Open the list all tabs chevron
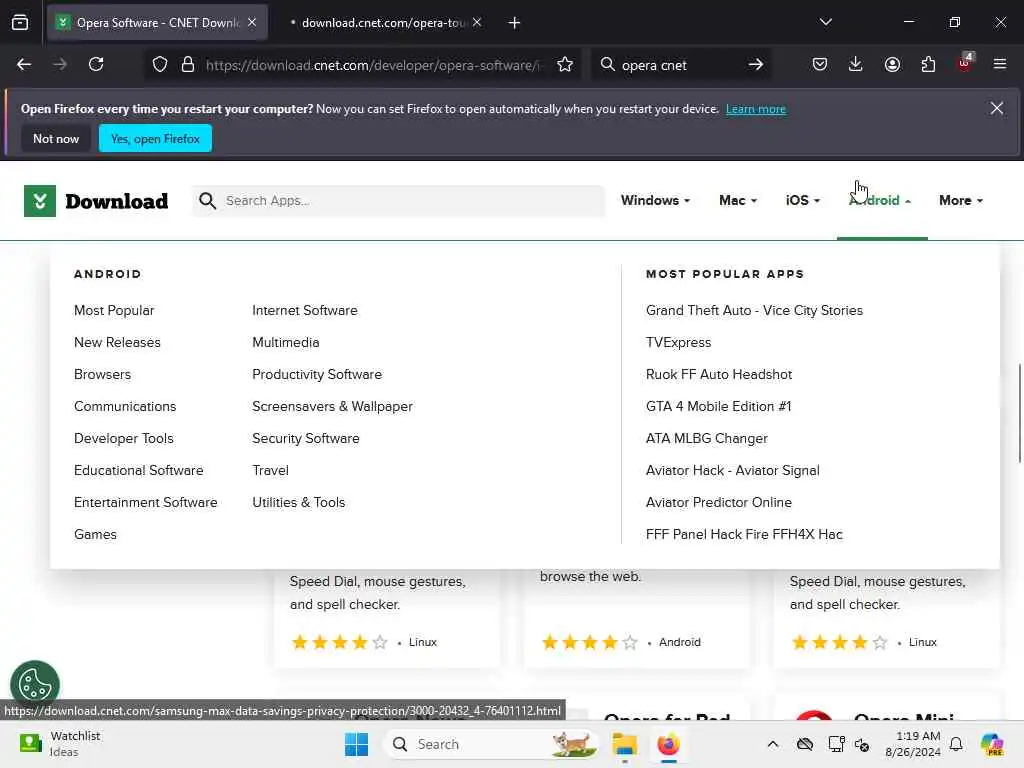 tap(825, 23)
